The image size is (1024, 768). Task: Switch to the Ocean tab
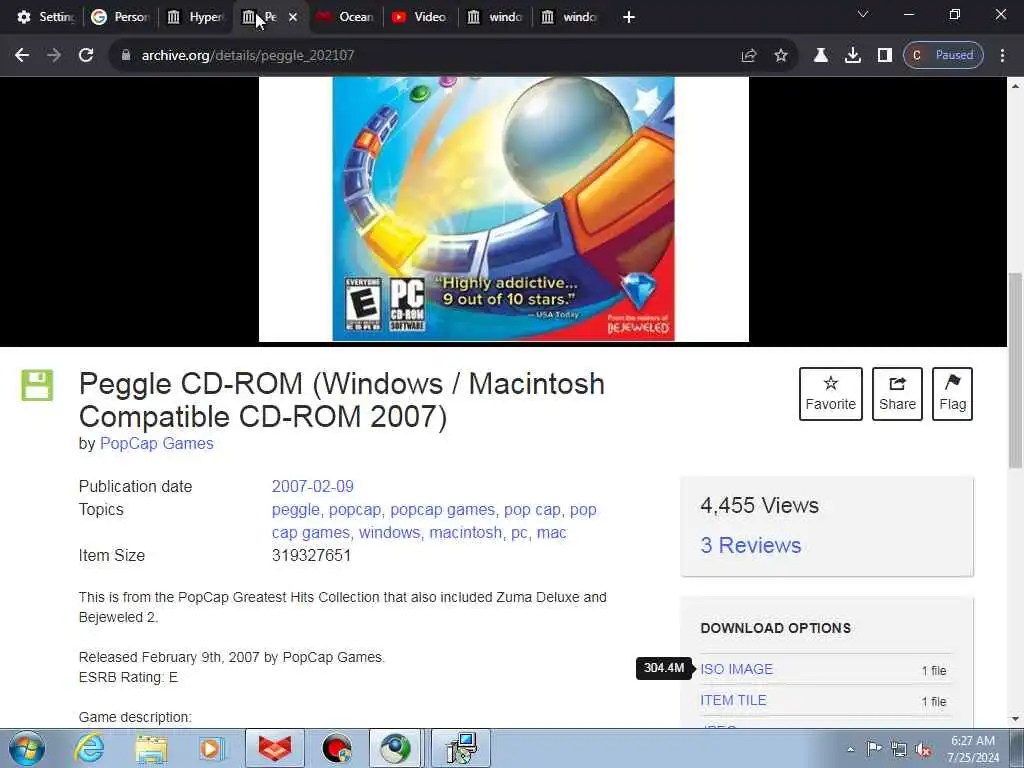[x=345, y=17]
